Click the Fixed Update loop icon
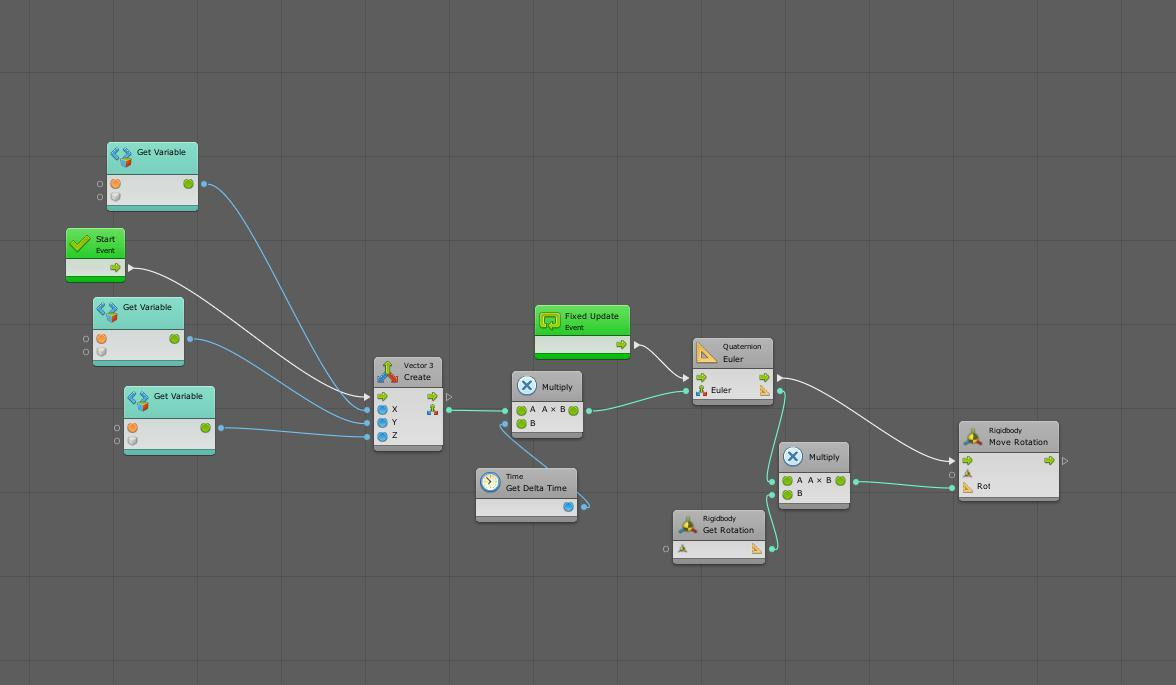Image resolution: width=1176 pixels, height=685 pixels. [550, 321]
